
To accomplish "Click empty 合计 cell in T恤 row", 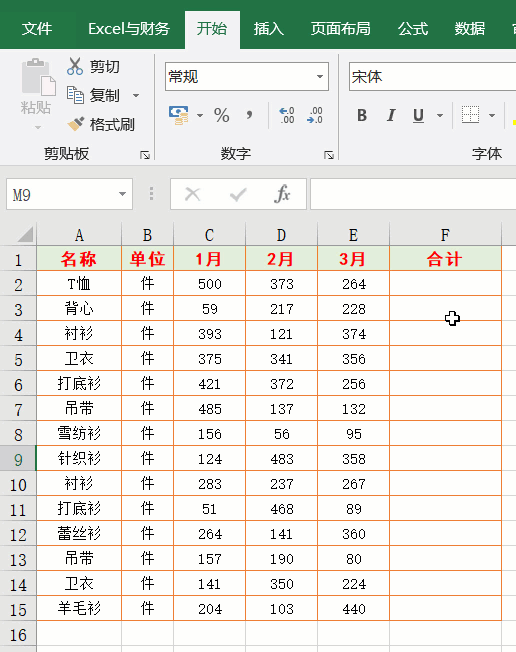I will (445, 284).
